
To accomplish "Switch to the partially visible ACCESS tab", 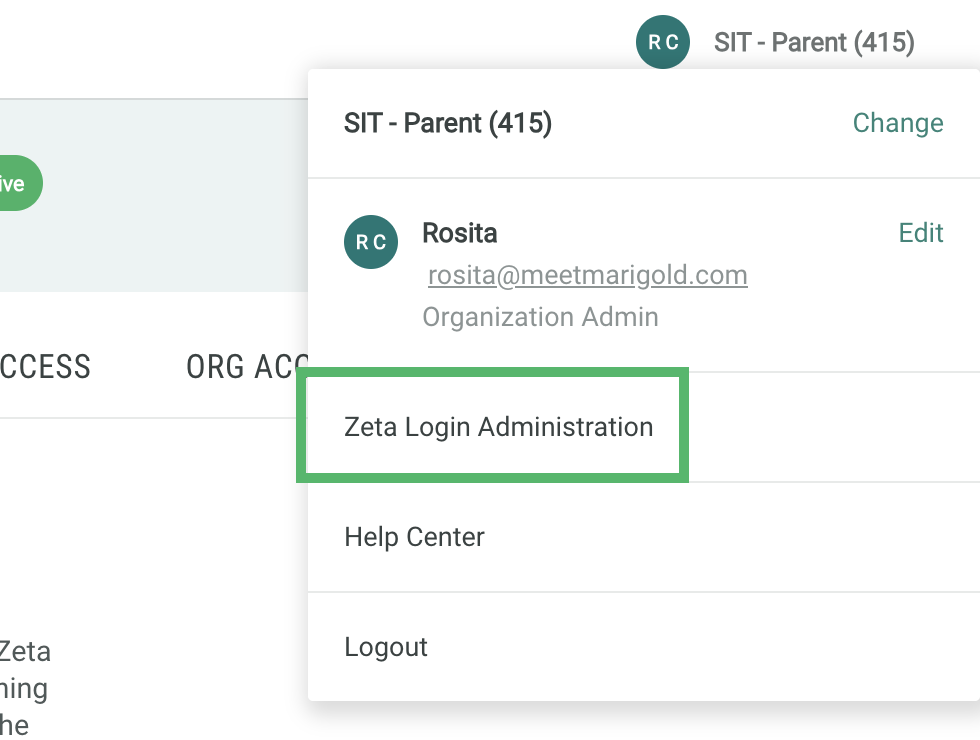I will [x=45, y=367].
